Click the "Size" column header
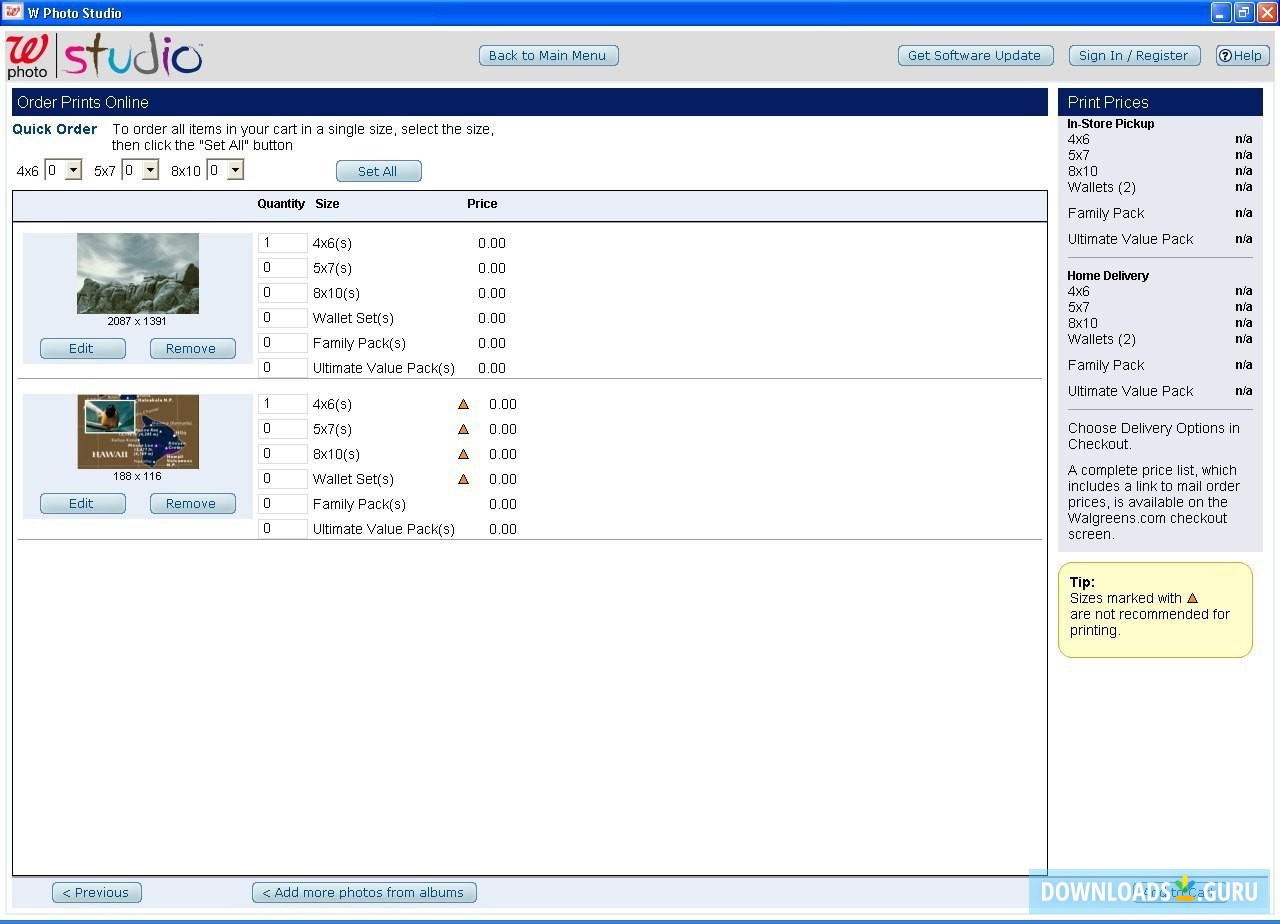Screen dimensions: 1280x924 (x=327, y=204)
